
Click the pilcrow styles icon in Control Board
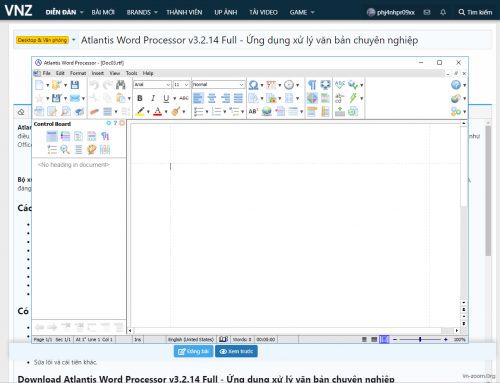click(105, 136)
